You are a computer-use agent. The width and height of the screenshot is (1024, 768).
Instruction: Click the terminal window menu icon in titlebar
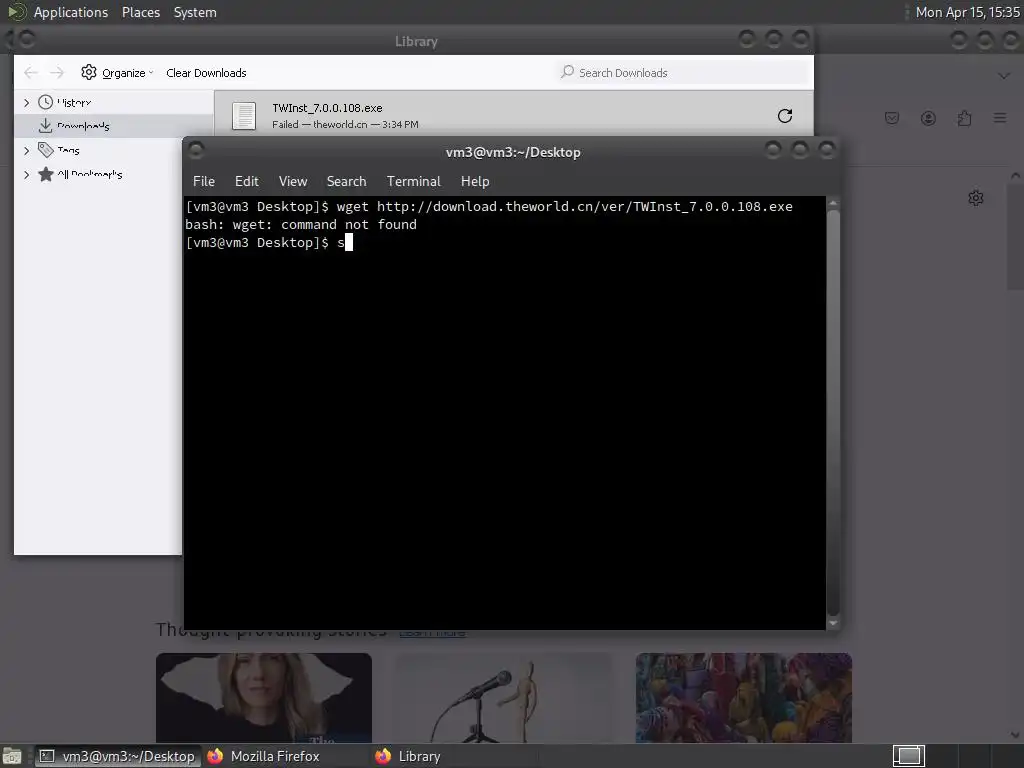196,151
